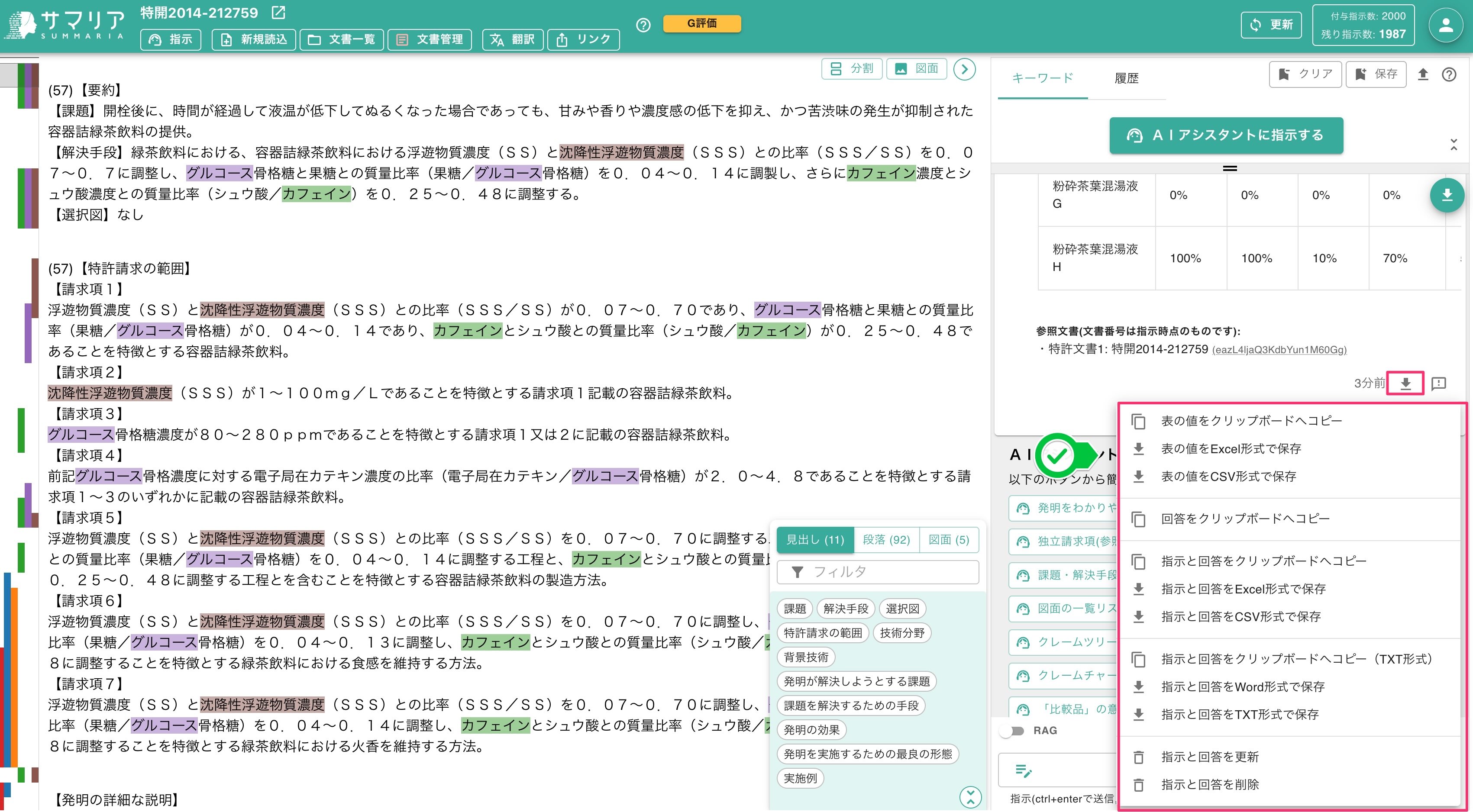The image size is (1473, 812).
Task: Click the 分割 split view button
Action: (851, 68)
